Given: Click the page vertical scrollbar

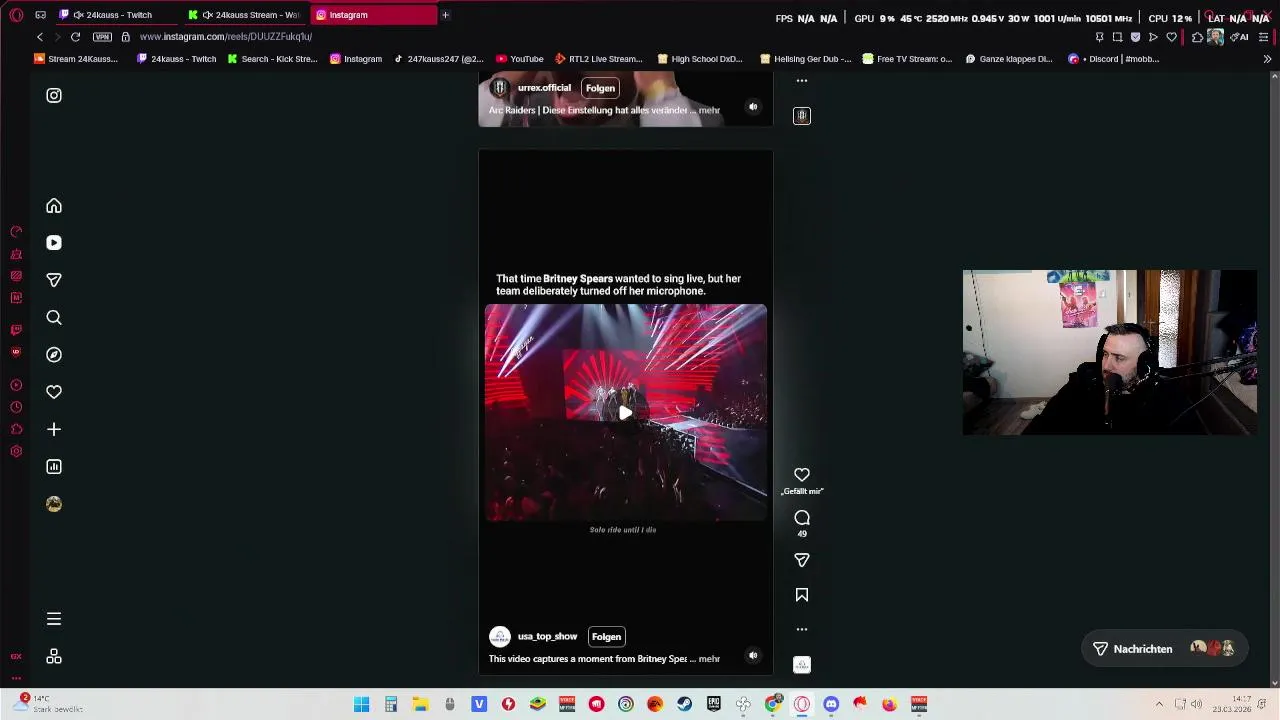Looking at the screenshot, I should click(1274, 380).
